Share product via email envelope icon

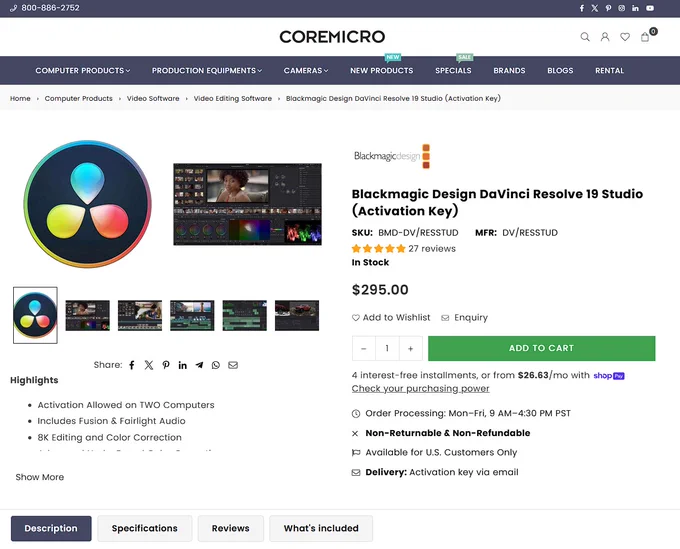tap(233, 365)
